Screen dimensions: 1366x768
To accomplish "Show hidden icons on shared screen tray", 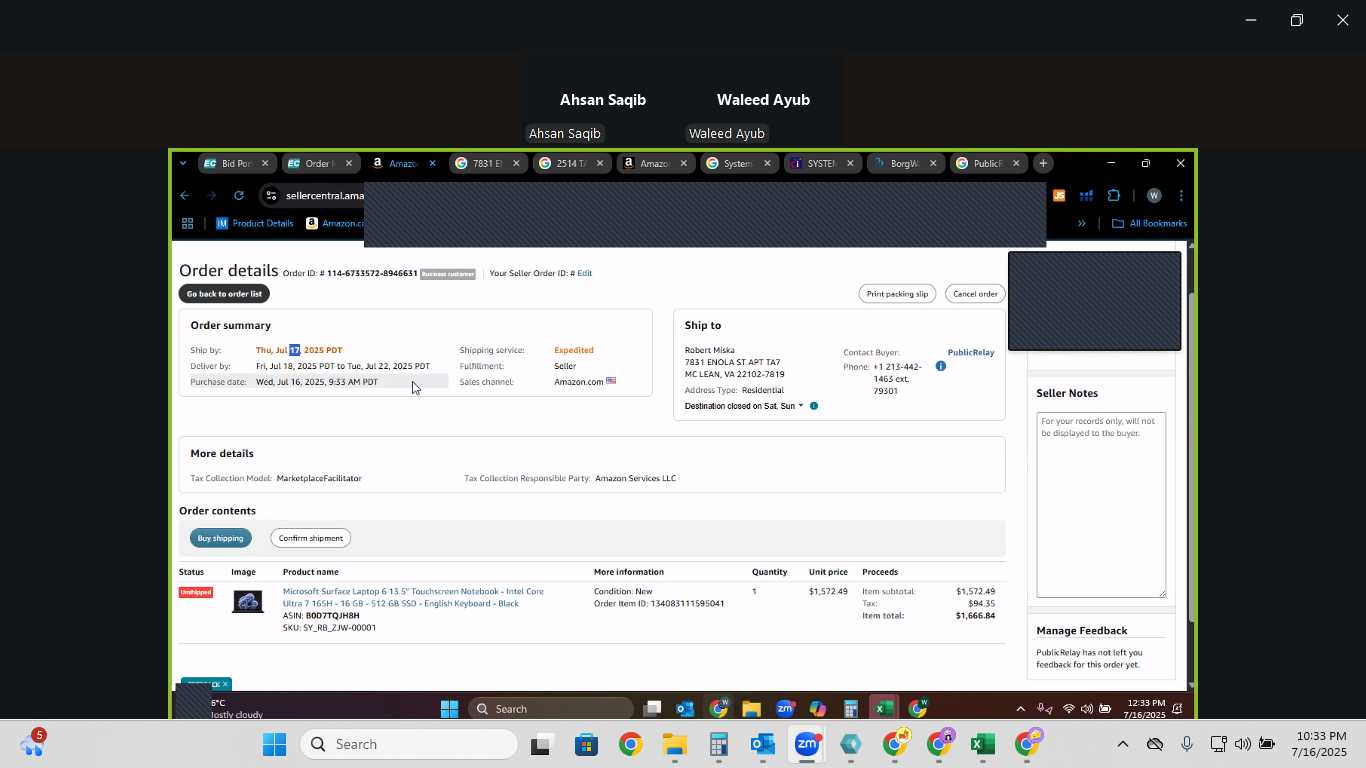I will click(x=1020, y=709).
